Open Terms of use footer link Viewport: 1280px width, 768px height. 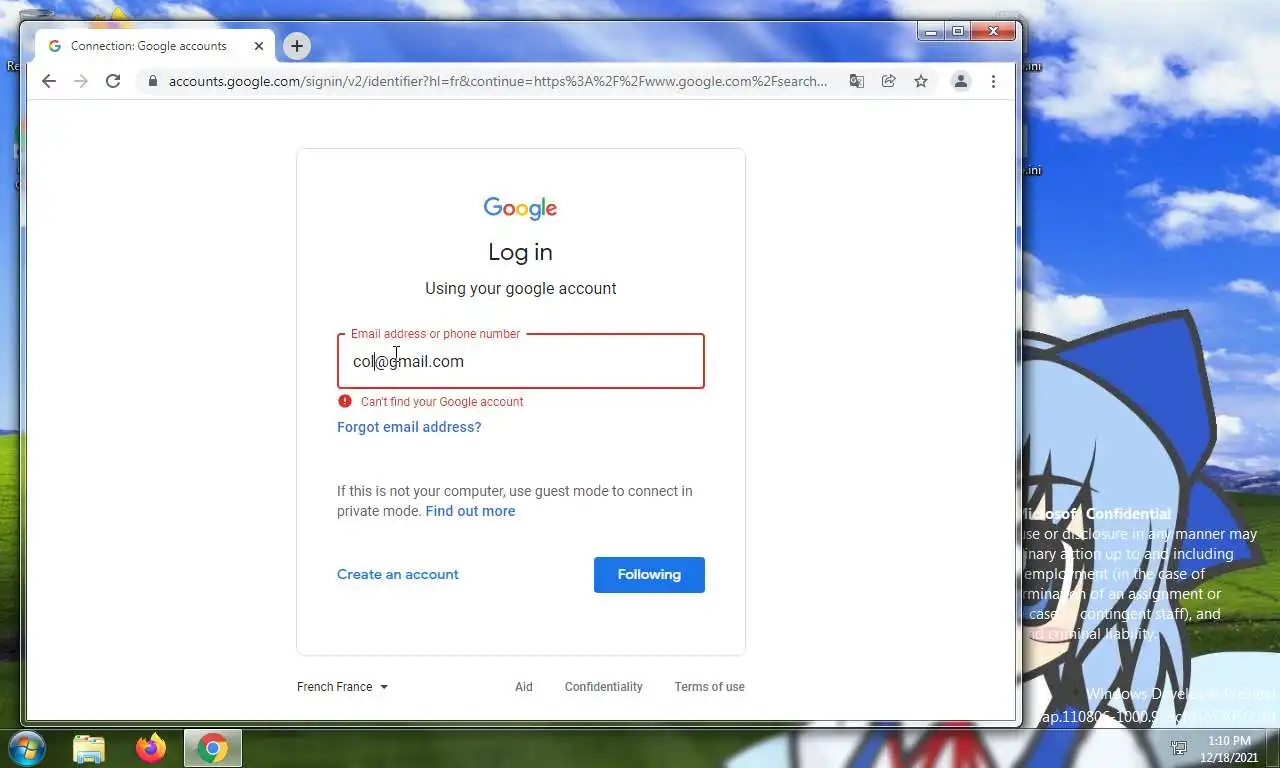point(709,687)
